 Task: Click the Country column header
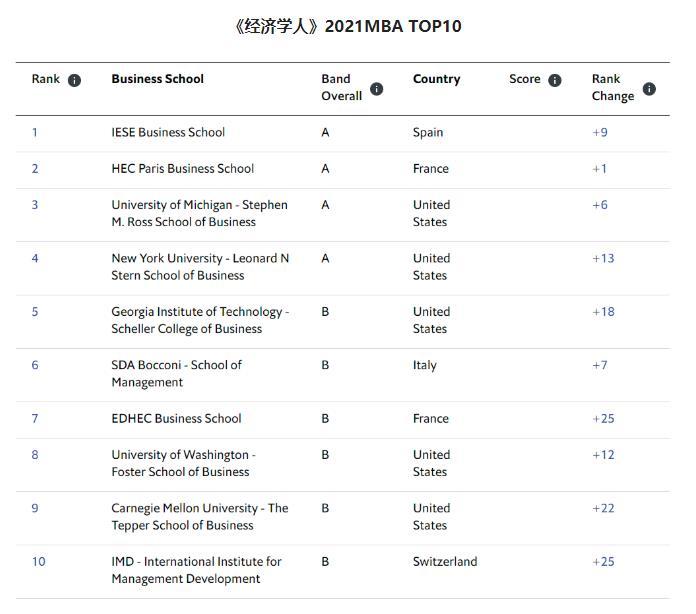(x=436, y=79)
